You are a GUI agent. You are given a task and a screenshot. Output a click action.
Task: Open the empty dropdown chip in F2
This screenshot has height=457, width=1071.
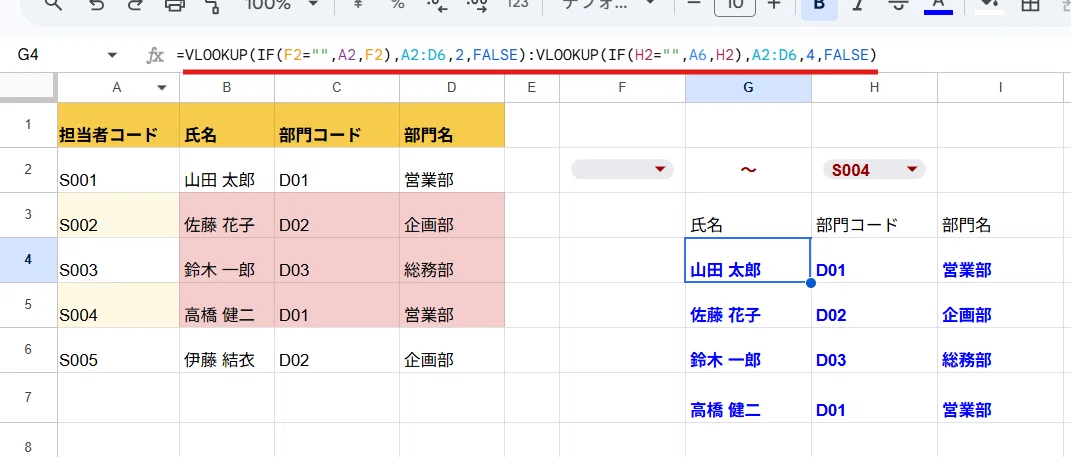(x=622, y=169)
